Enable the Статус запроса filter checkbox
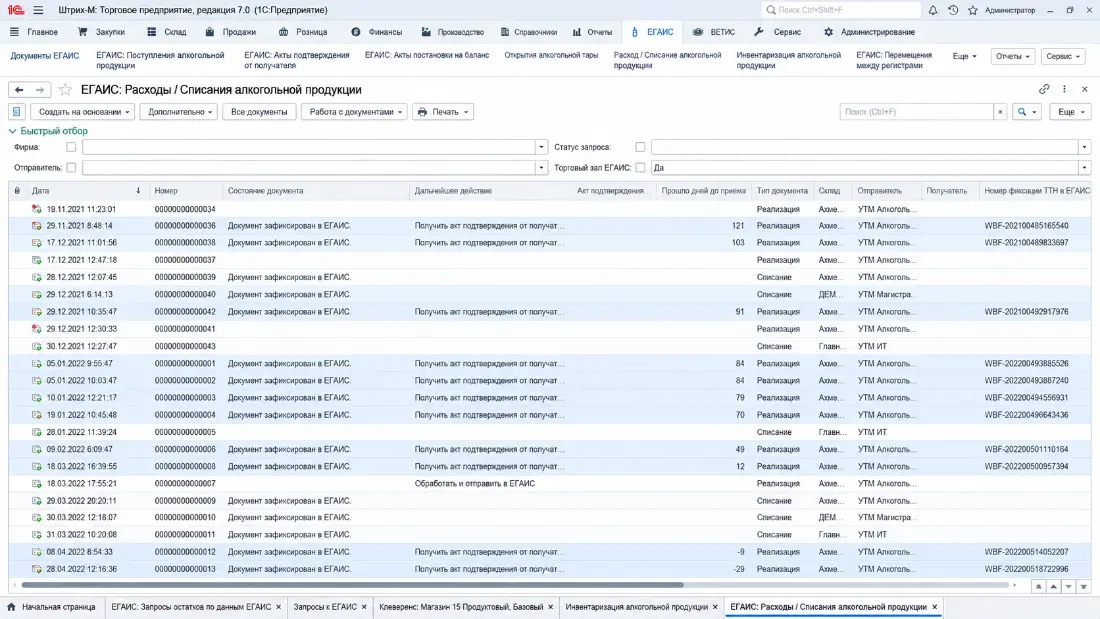 click(640, 147)
